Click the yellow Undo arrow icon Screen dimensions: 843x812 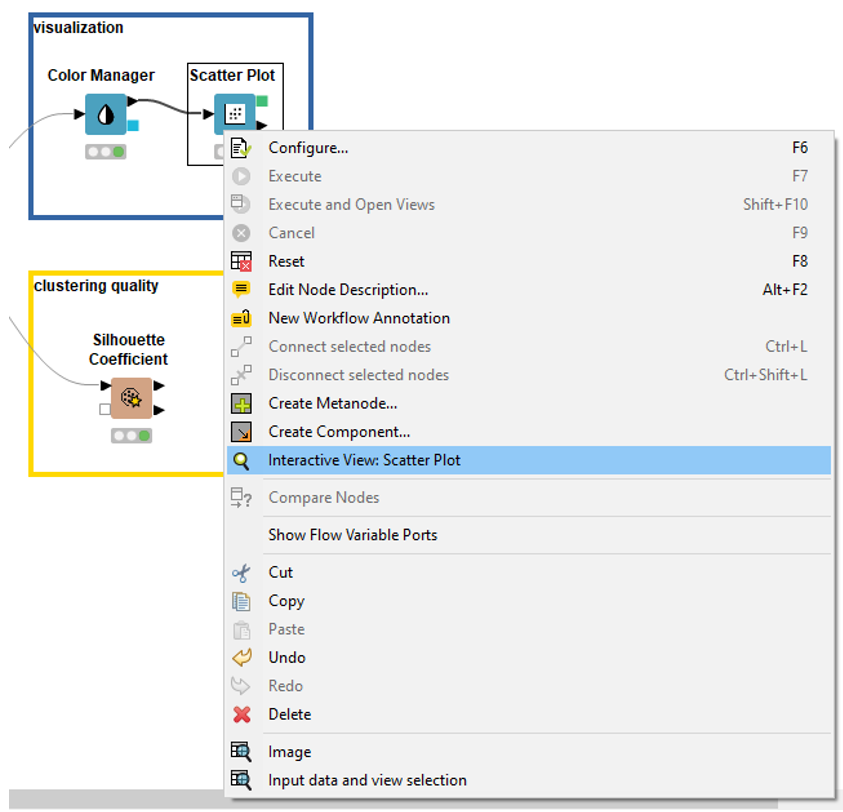pyautogui.click(x=241, y=657)
